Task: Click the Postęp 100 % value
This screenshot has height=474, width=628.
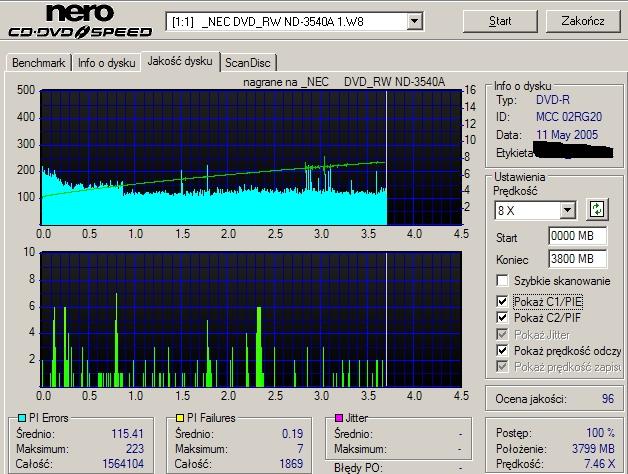Action: [x=600, y=433]
